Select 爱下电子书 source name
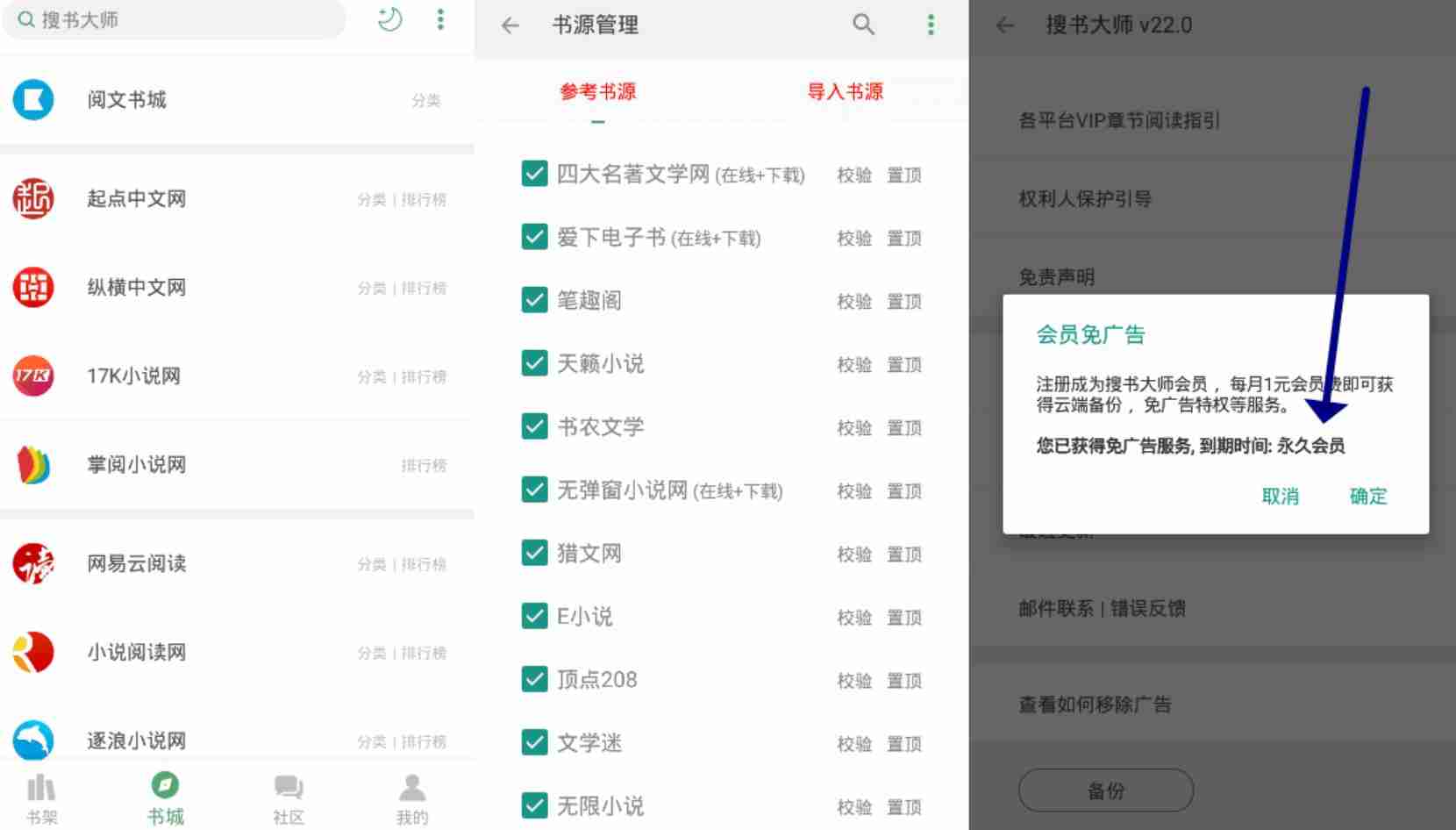 tap(611, 238)
